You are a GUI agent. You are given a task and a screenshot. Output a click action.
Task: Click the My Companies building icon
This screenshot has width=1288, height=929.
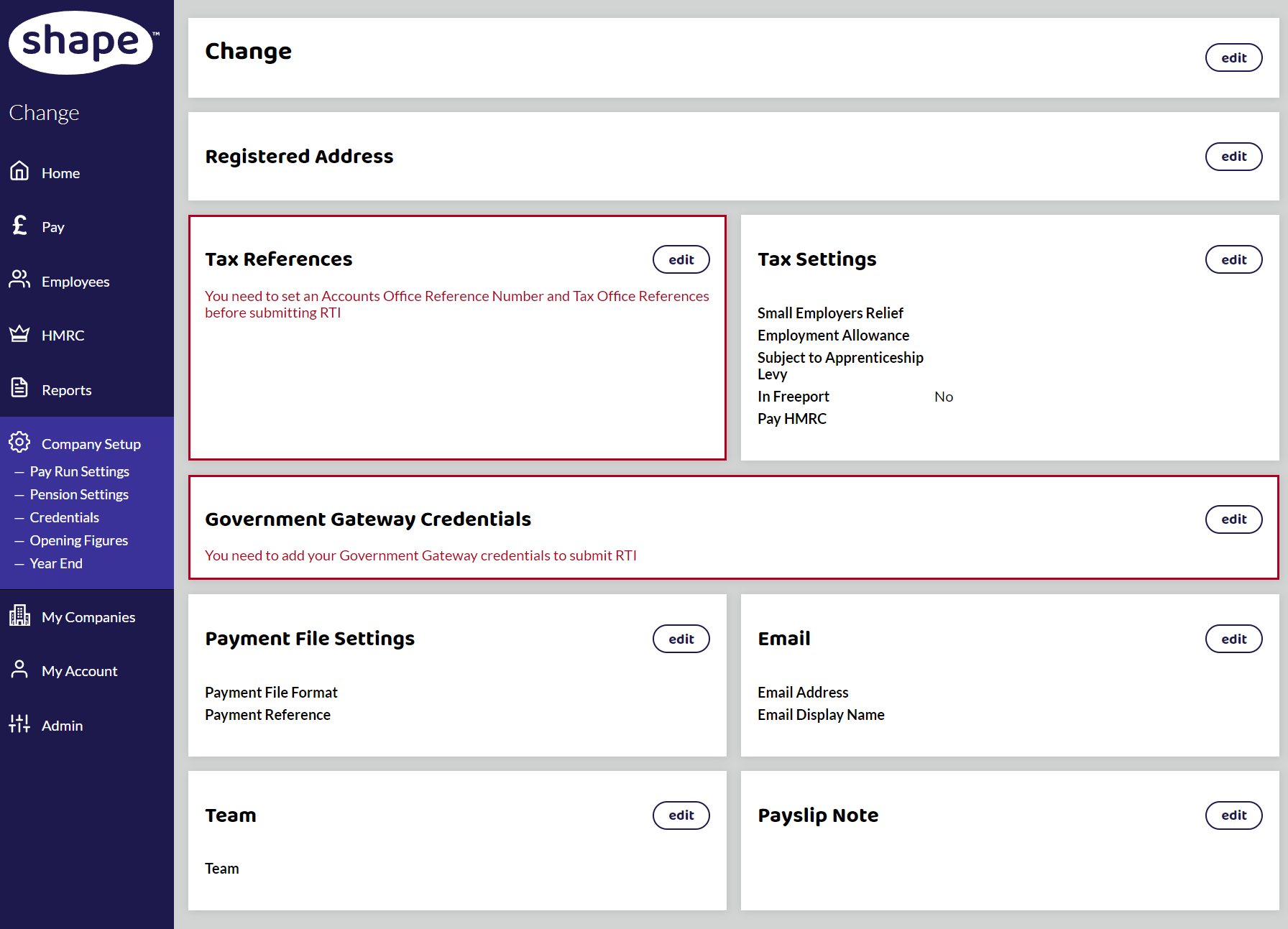coord(19,616)
